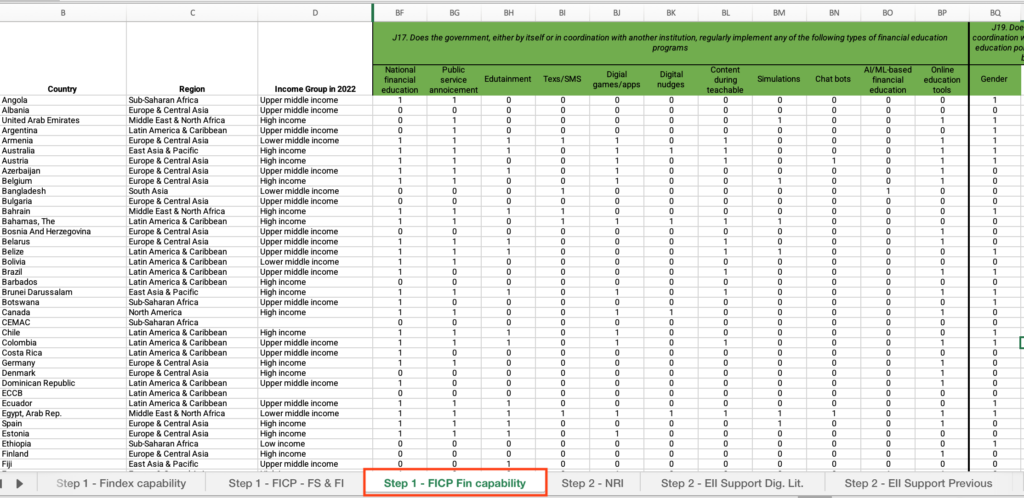This screenshot has width=1024, height=498.
Task: Select the 'United Arab Emirates' cell
Action: click(63, 120)
